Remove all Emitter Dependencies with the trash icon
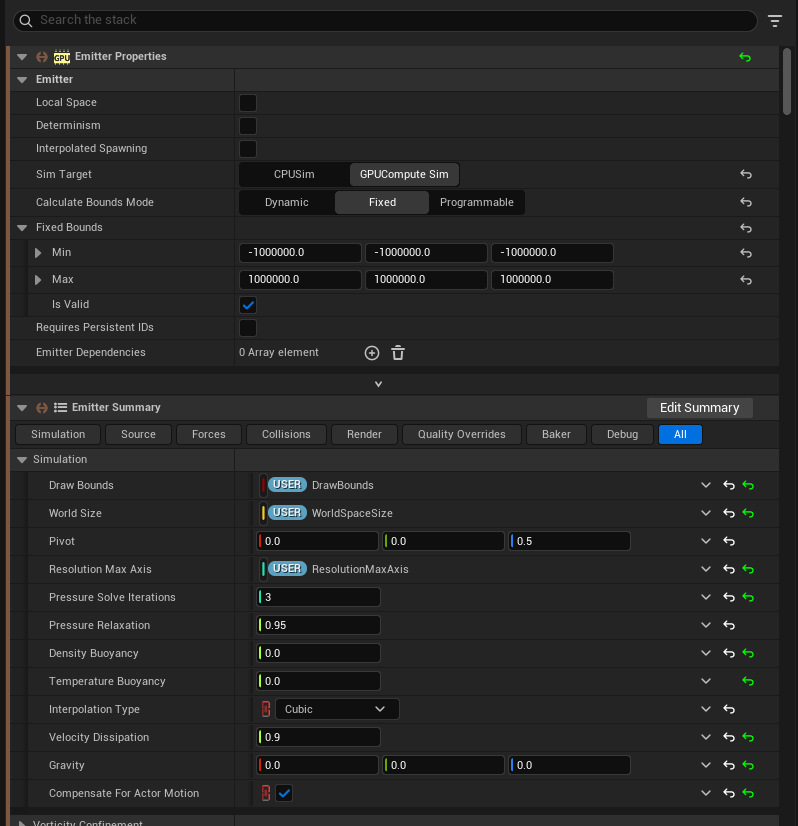798x826 pixels. pyautogui.click(x=398, y=353)
